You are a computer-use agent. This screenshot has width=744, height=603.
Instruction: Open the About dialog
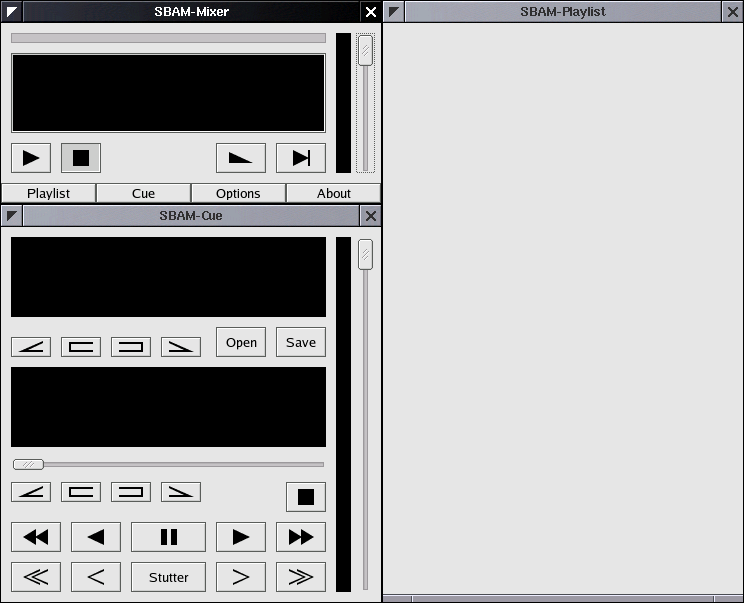(x=334, y=194)
